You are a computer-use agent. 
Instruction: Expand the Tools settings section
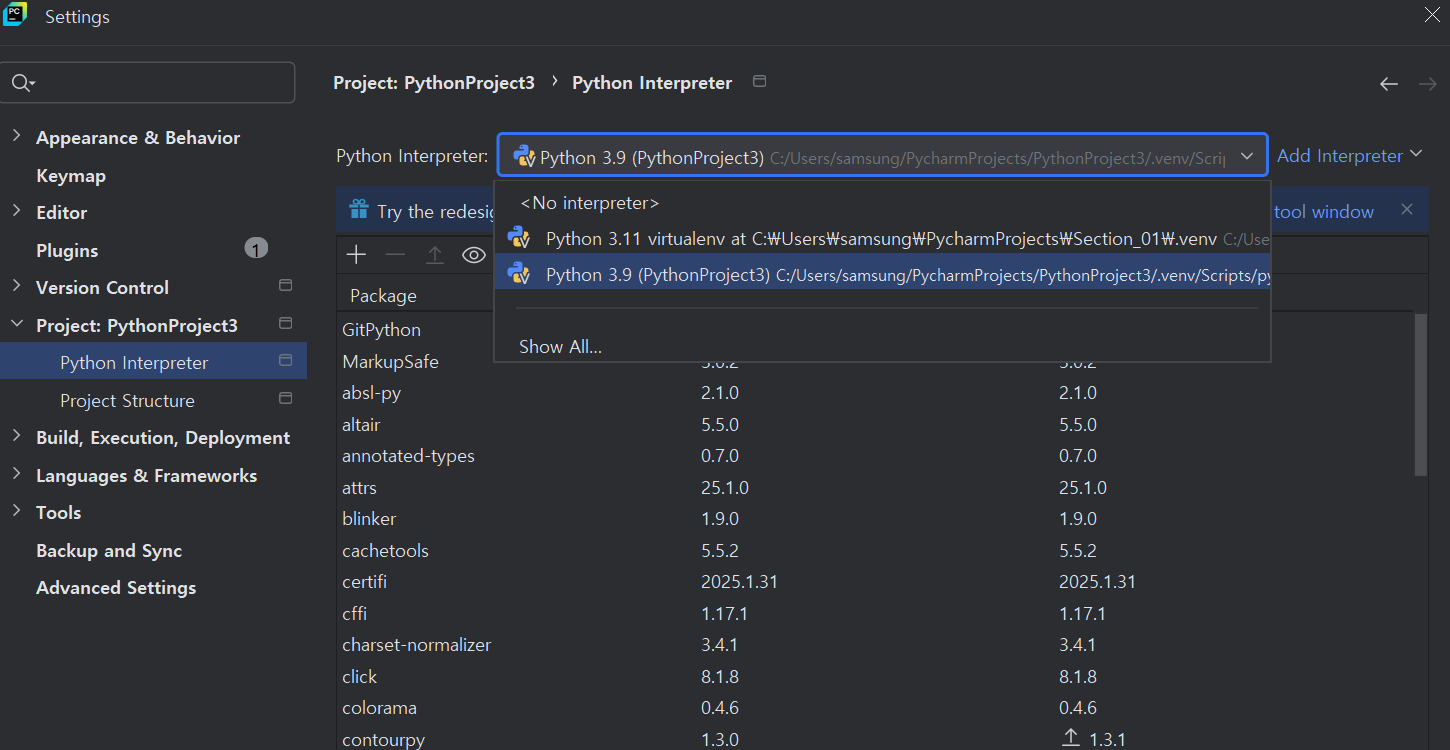tap(17, 511)
